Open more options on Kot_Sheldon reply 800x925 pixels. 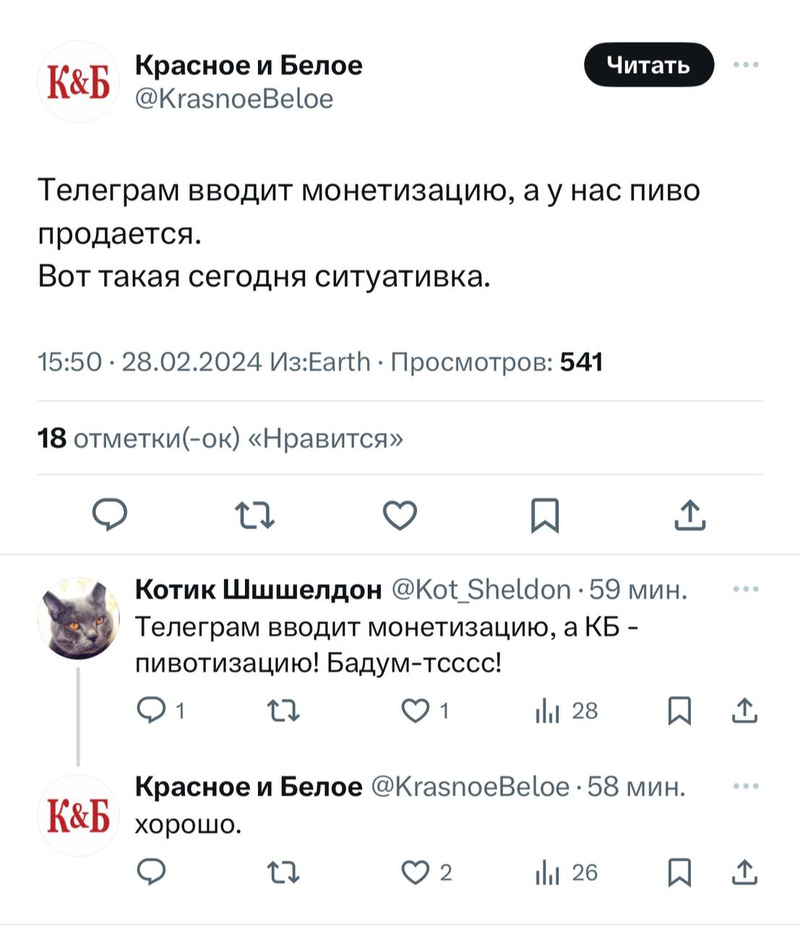point(746,590)
